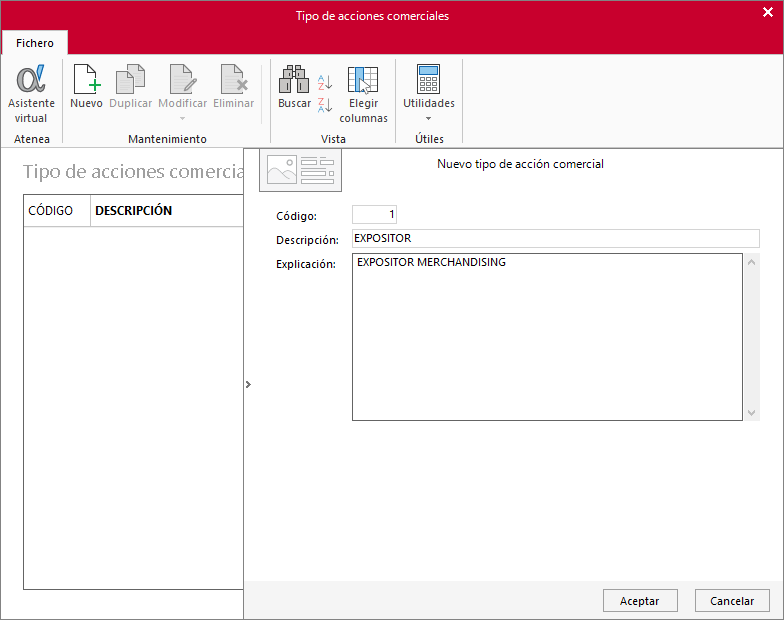Collapse panel with side chevron arrow
This screenshot has width=784, height=620.
pos(248,384)
